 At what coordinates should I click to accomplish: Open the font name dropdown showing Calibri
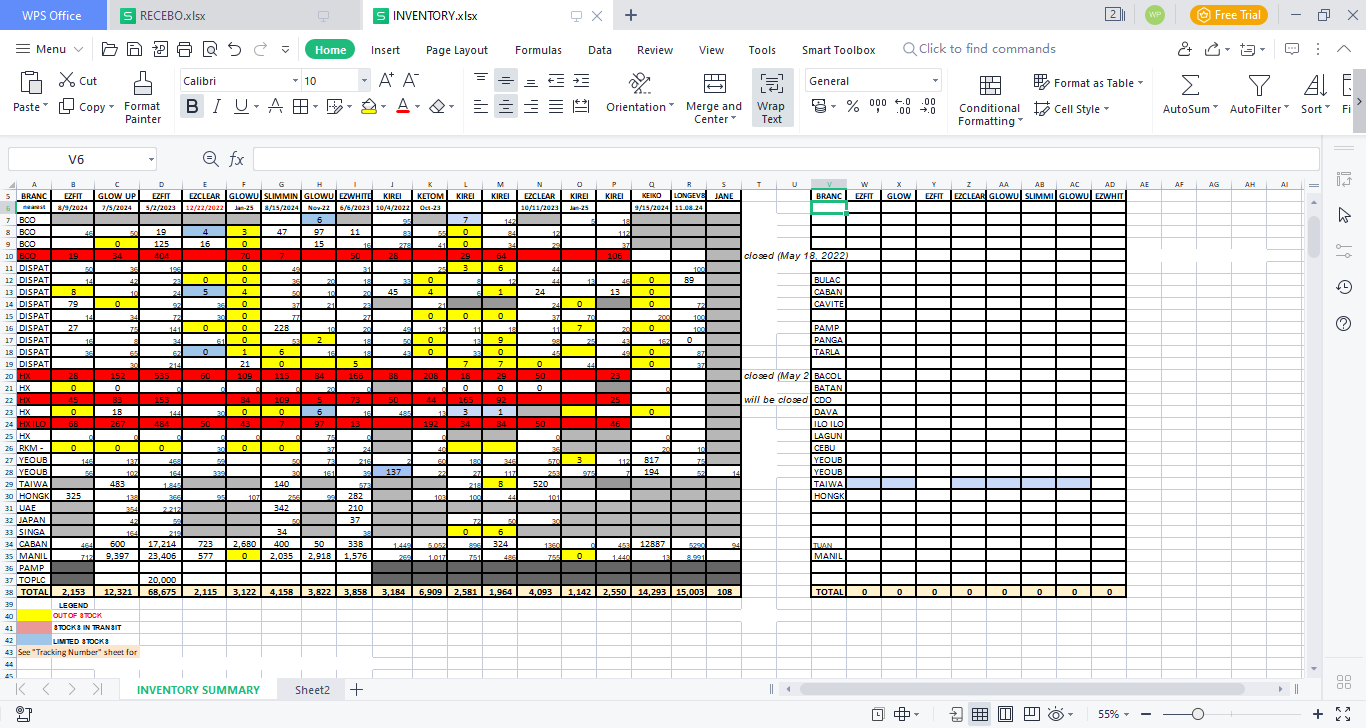point(295,81)
